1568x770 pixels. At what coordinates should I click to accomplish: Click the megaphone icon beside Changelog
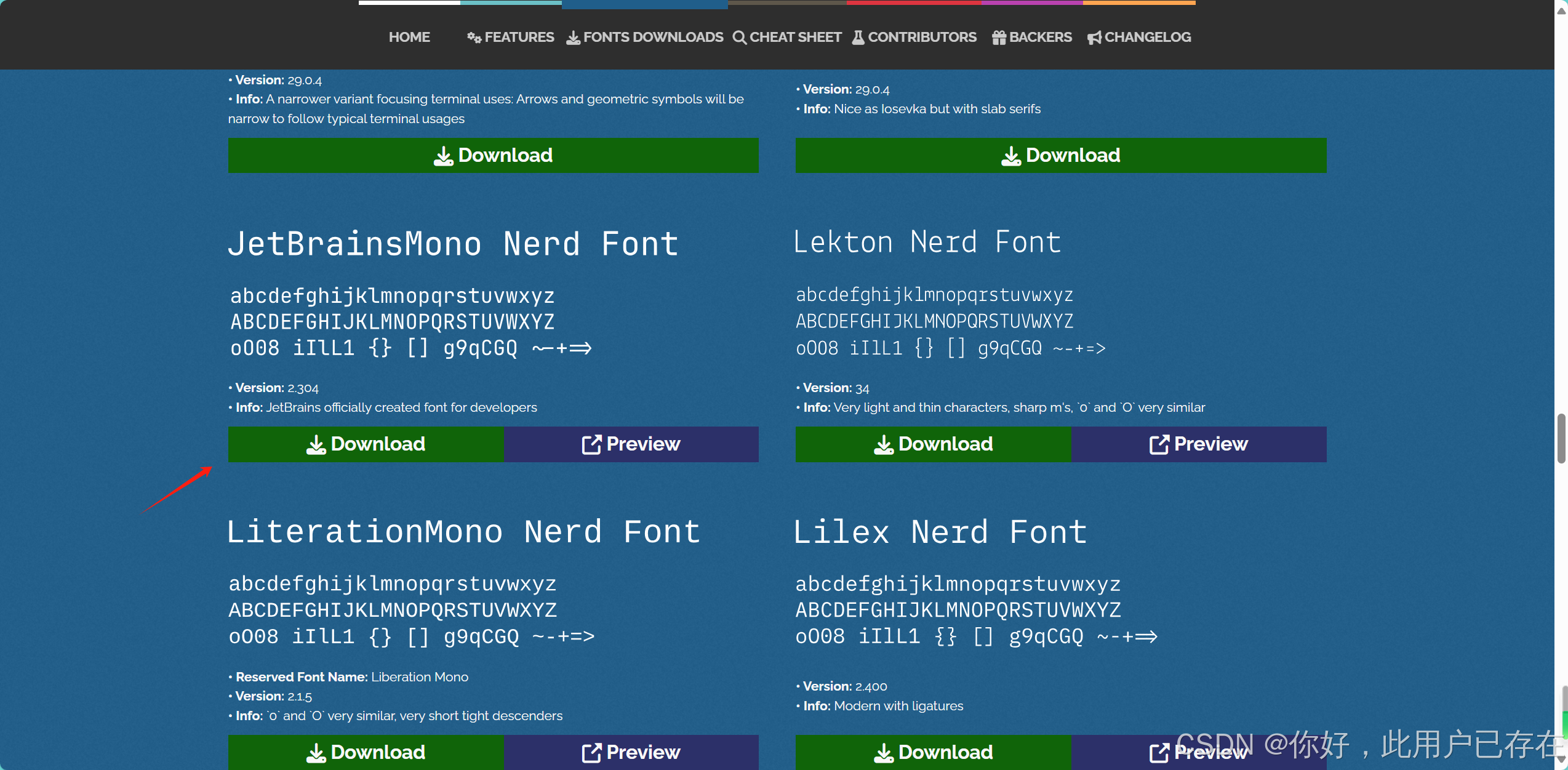coord(1094,38)
